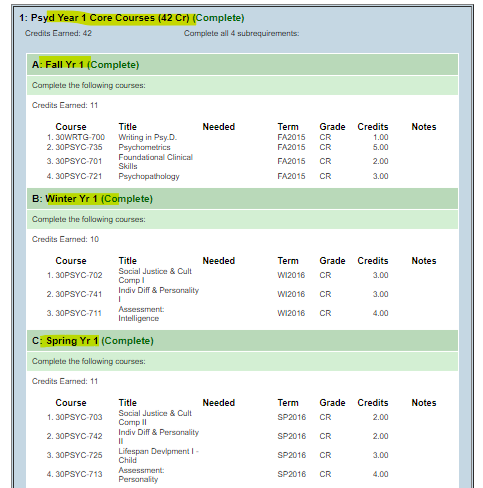Click the 'Indiv Diff & Personality I' title
Screen dimensions: 483x488
pyautogui.click(x=159, y=295)
